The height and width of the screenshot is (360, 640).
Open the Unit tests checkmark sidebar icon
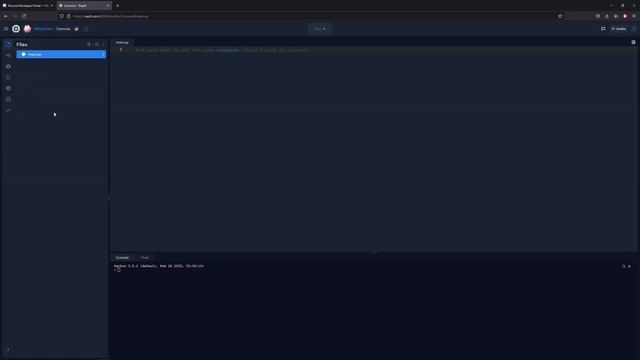tap(8, 110)
